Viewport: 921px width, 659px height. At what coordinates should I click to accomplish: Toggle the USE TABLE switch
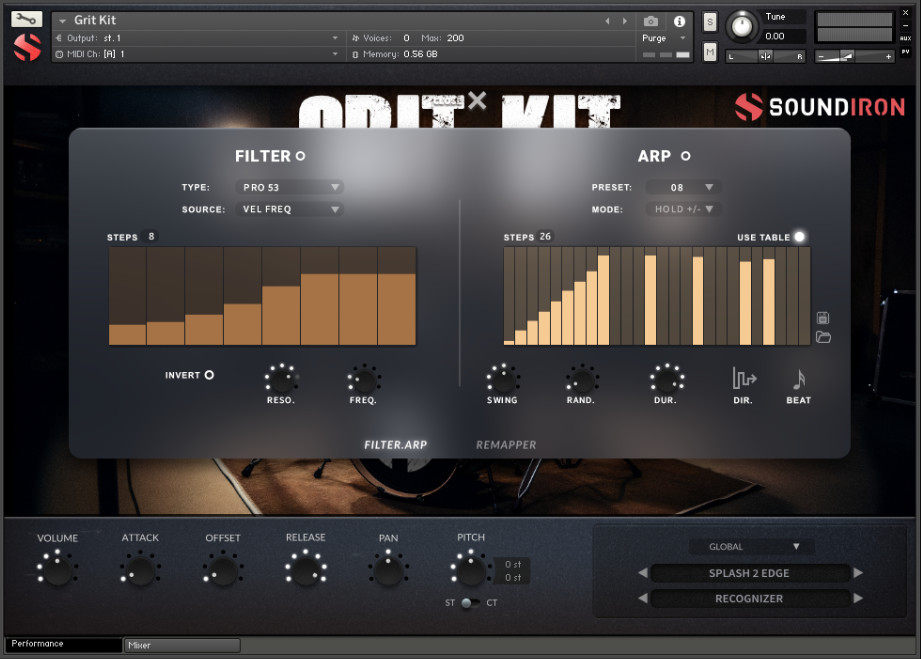(x=799, y=237)
